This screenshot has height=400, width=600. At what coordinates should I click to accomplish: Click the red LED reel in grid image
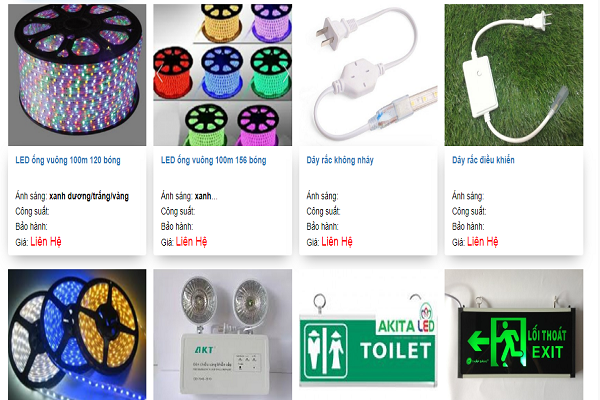(173, 73)
